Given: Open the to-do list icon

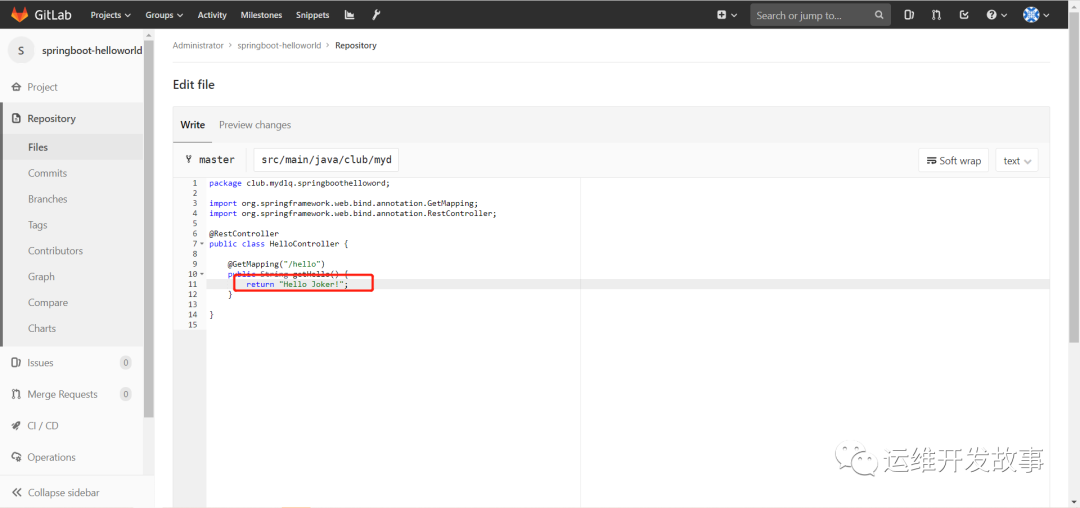Looking at the screenshot, I should coord(964,14).
